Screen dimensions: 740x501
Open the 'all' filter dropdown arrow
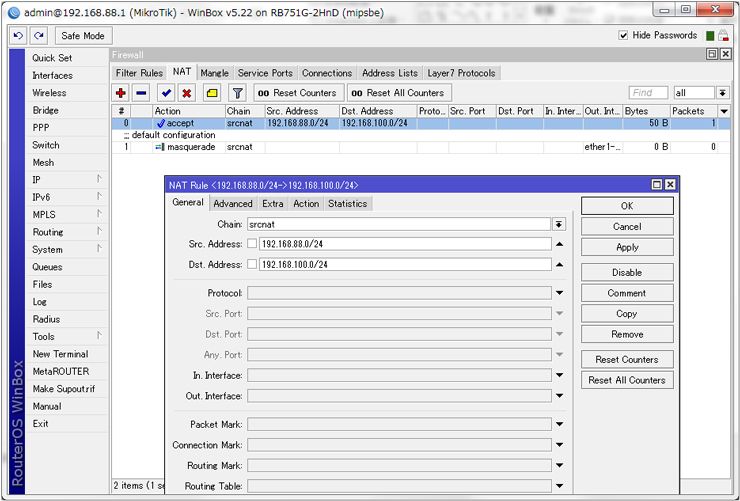(722, 93)
